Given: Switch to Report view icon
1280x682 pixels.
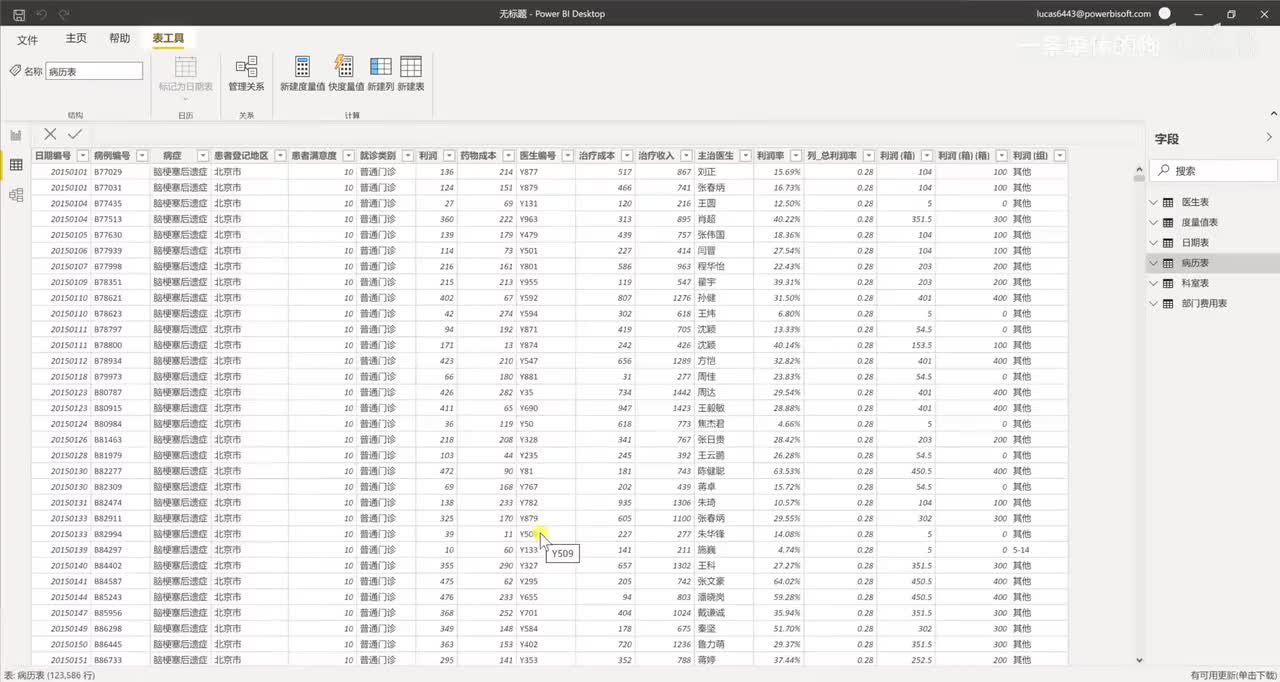Looking at the screenshot, I should pos(16,135).
